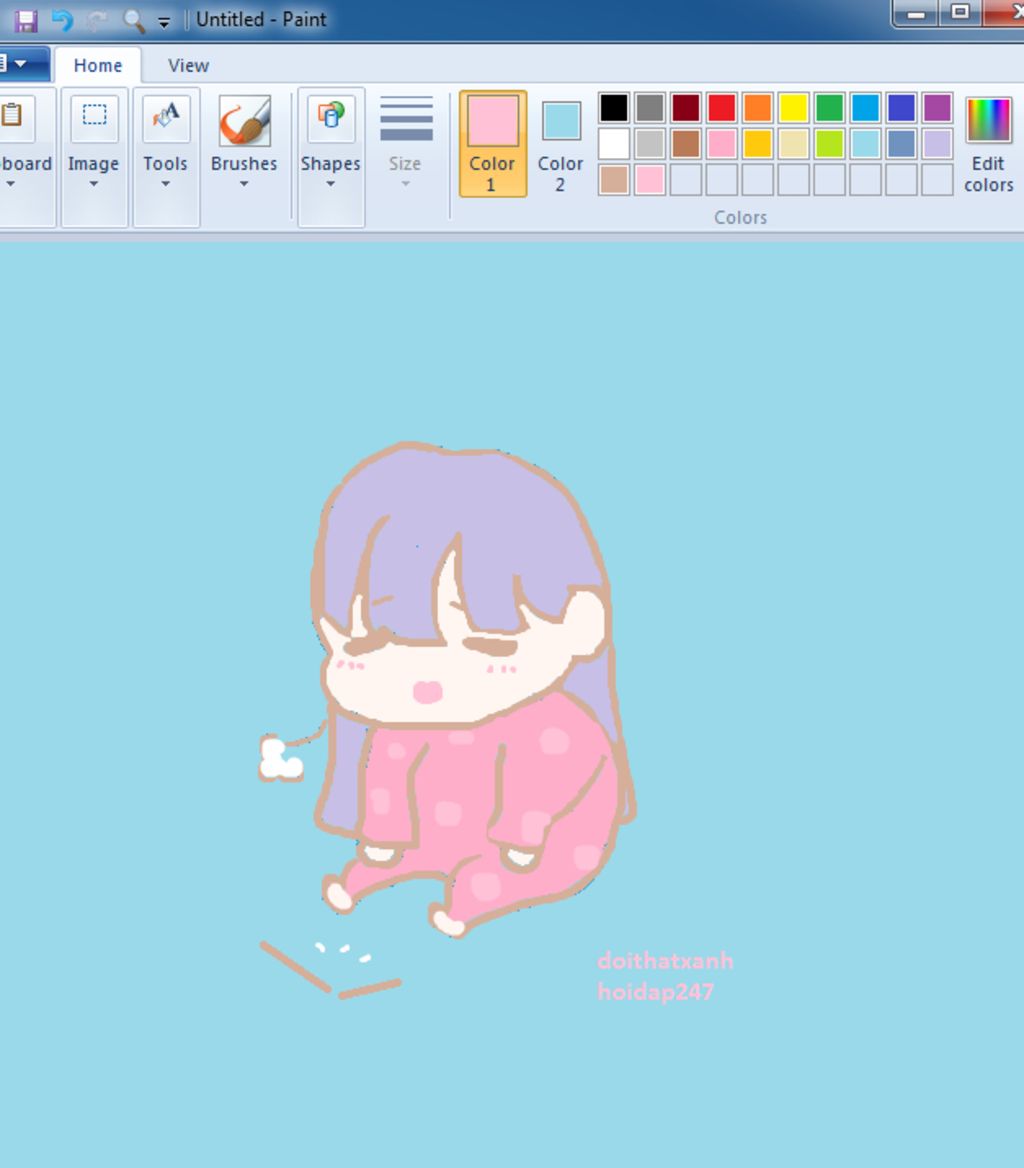The image size is (1024, 1168).
Task: Click the magnifier icon in quick access toolbar
Action: (133, 20)
